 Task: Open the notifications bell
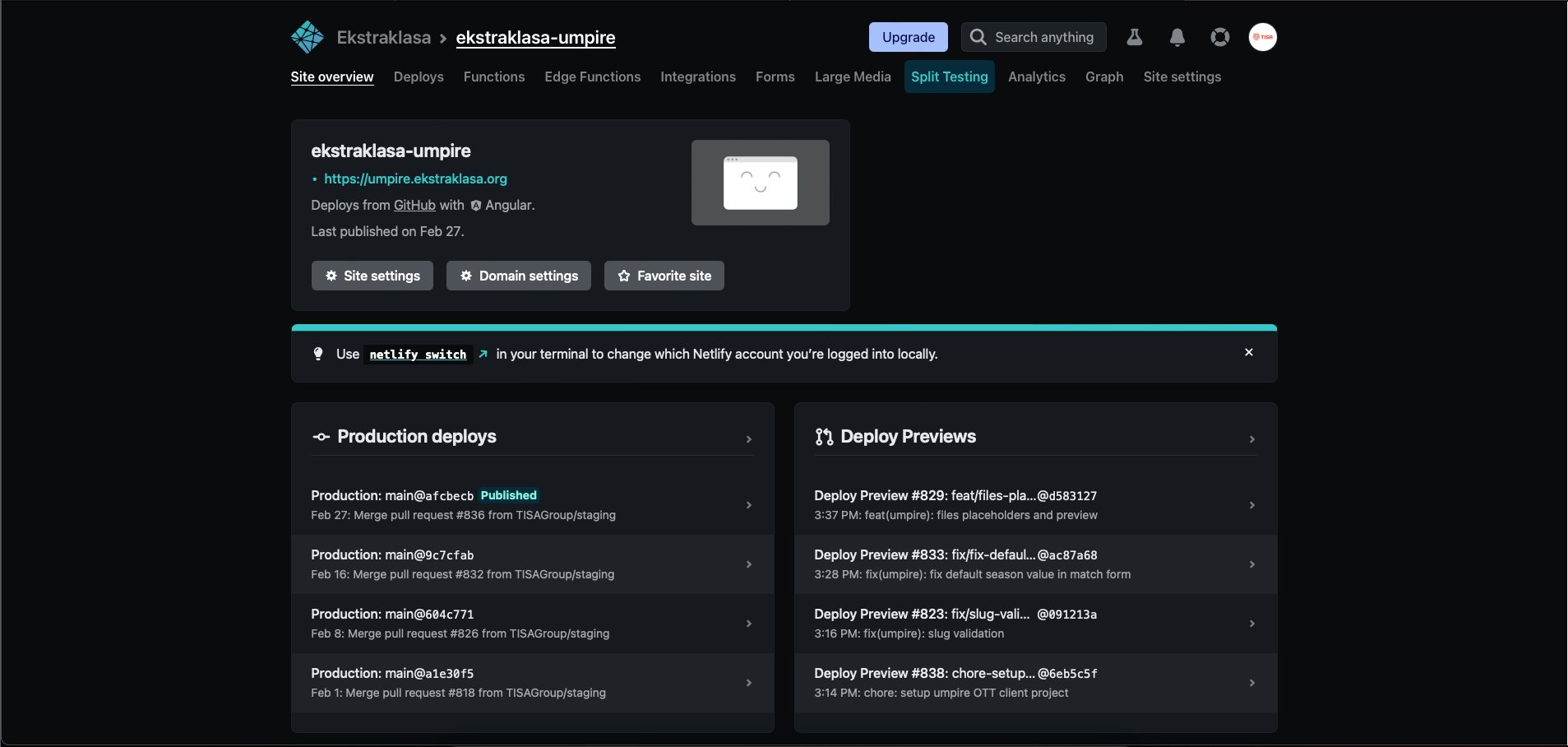click(1177, 37)
